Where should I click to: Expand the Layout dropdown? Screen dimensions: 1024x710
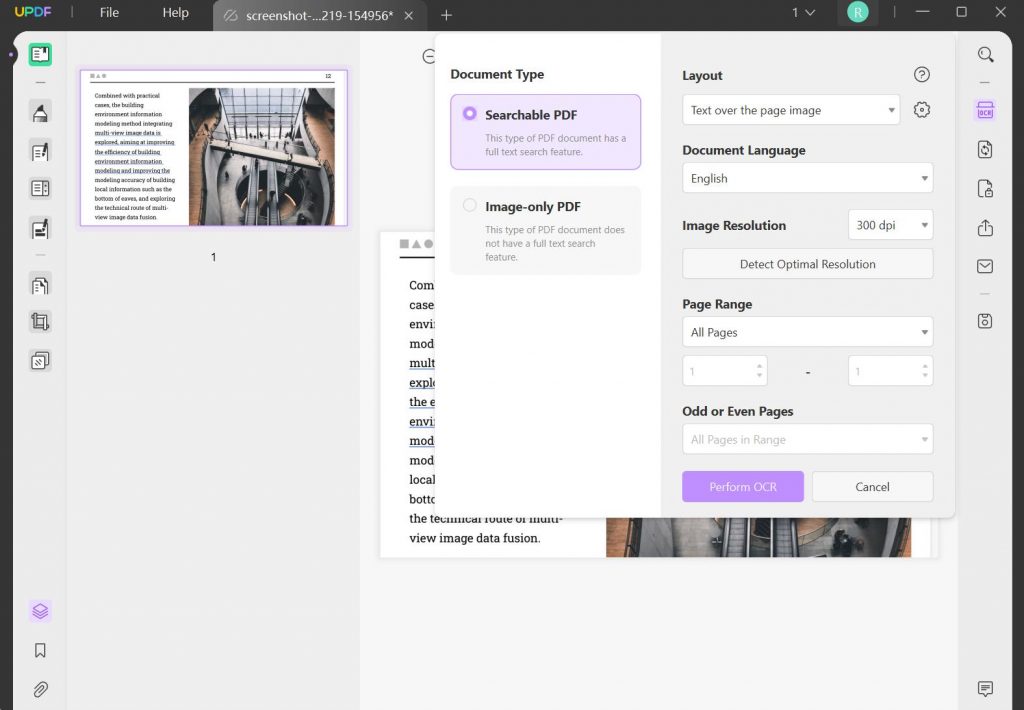[791, 110]
